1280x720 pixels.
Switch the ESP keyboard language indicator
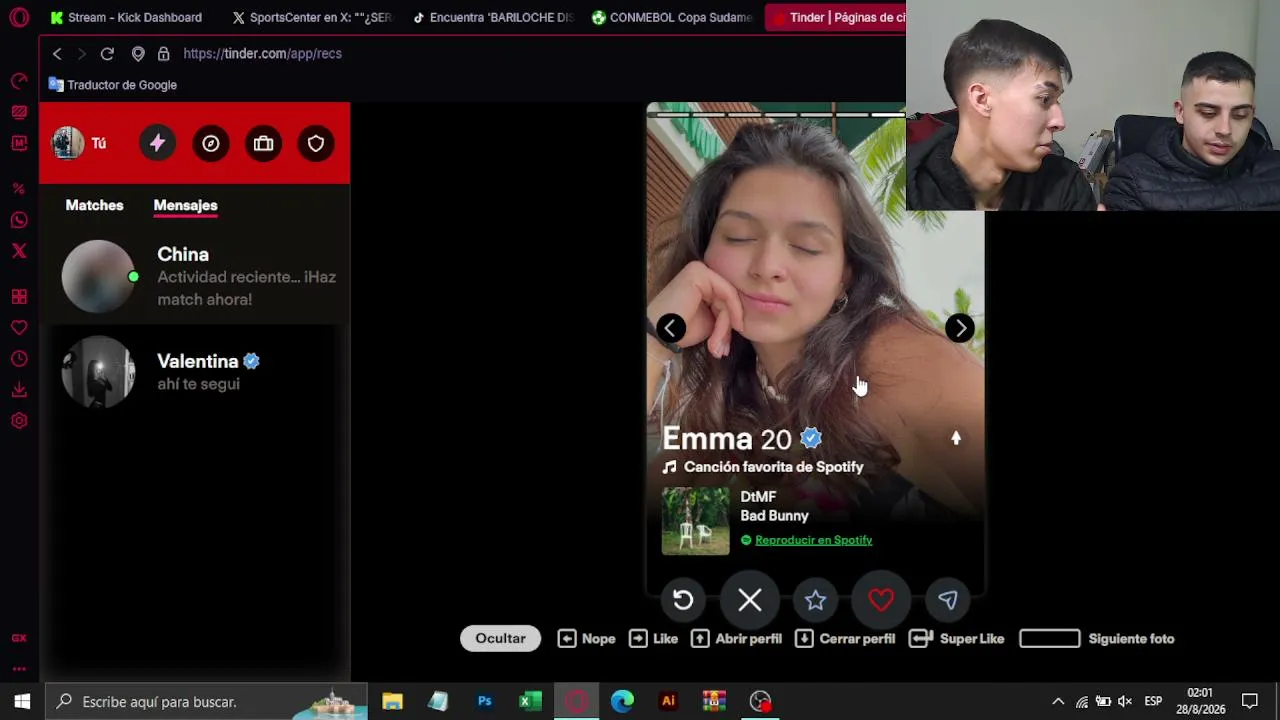(1153, 702)
